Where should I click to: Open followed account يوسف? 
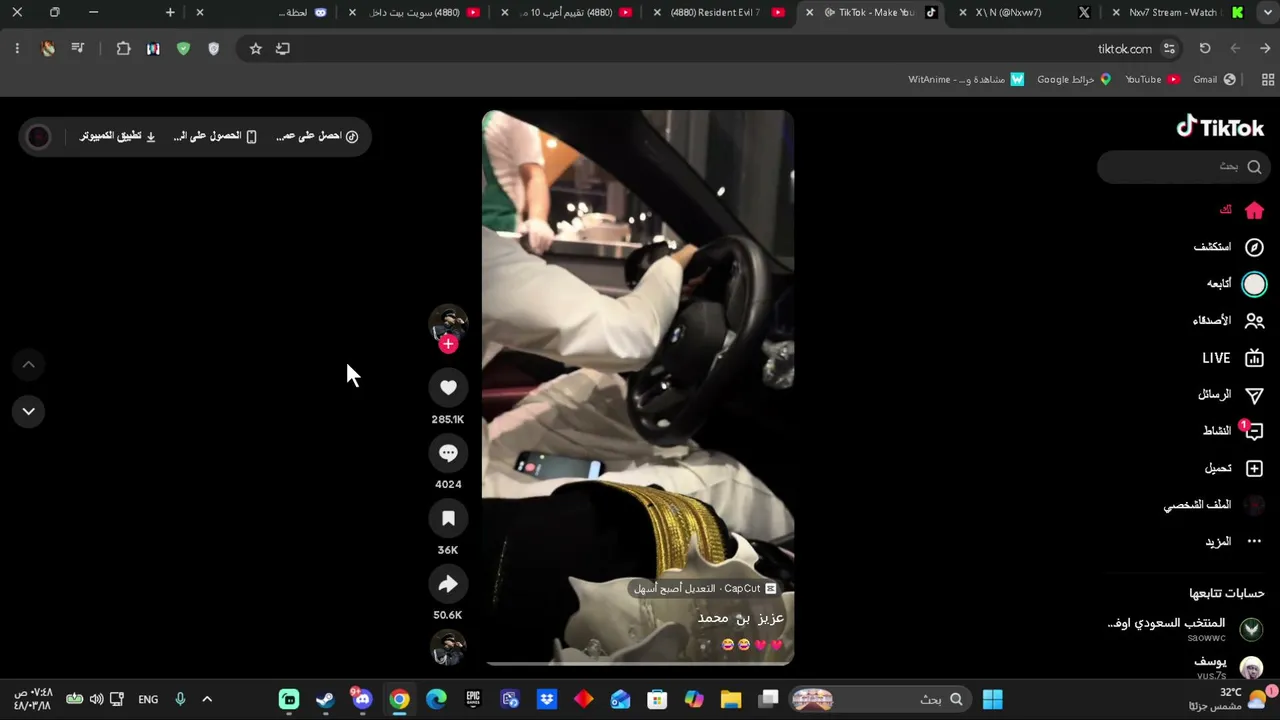1228,667
